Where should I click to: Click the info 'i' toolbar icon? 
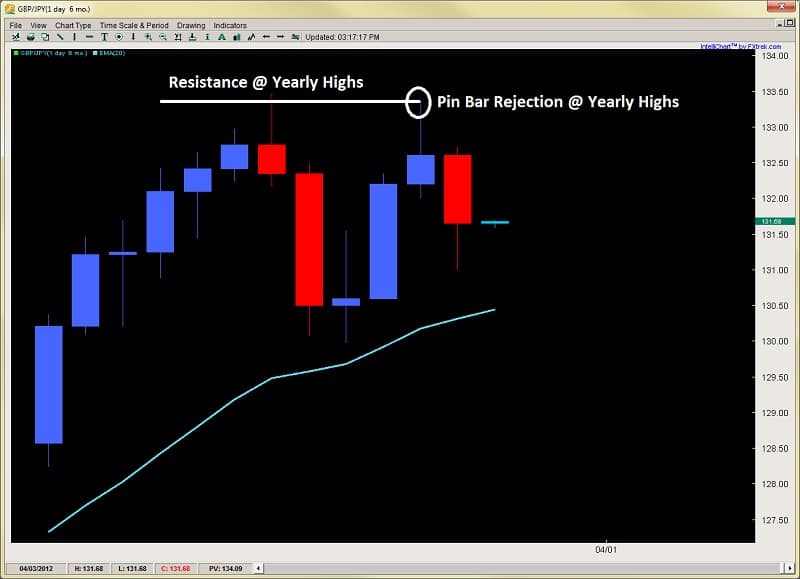pos(207,37)
